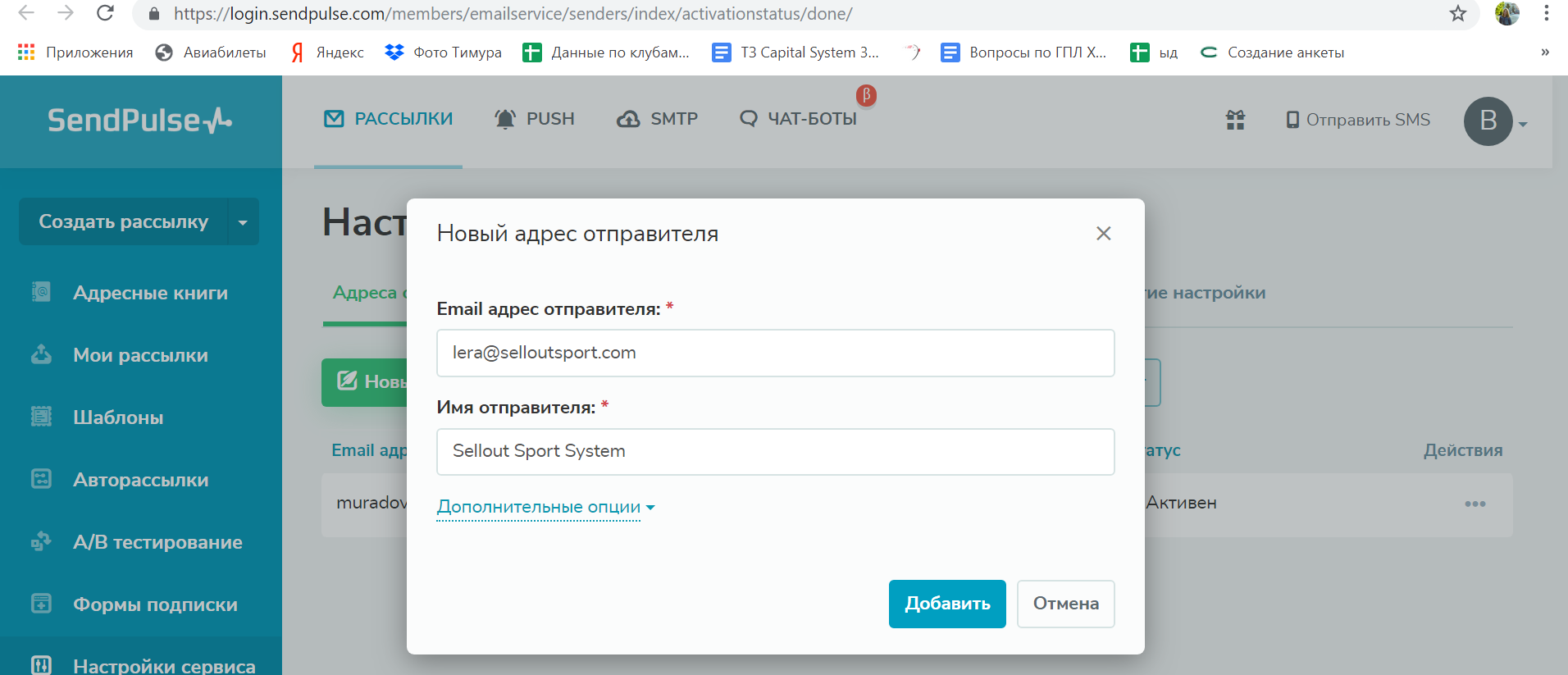Open the A/B testing sidebar icon
This screenshot has height=675, width=1568.
point(41,541)
